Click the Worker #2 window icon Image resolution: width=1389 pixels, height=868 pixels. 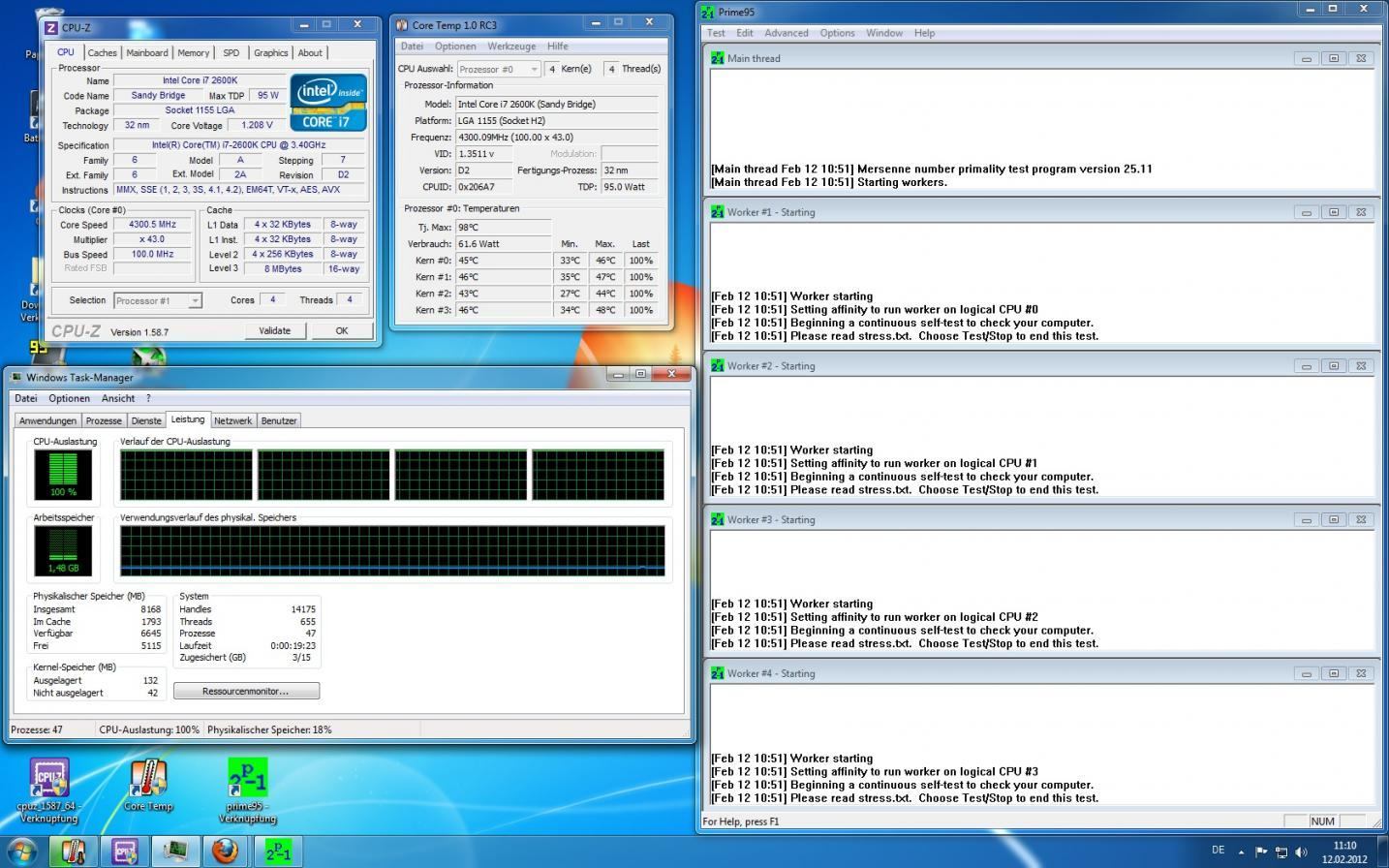click(x=718, y=366)
